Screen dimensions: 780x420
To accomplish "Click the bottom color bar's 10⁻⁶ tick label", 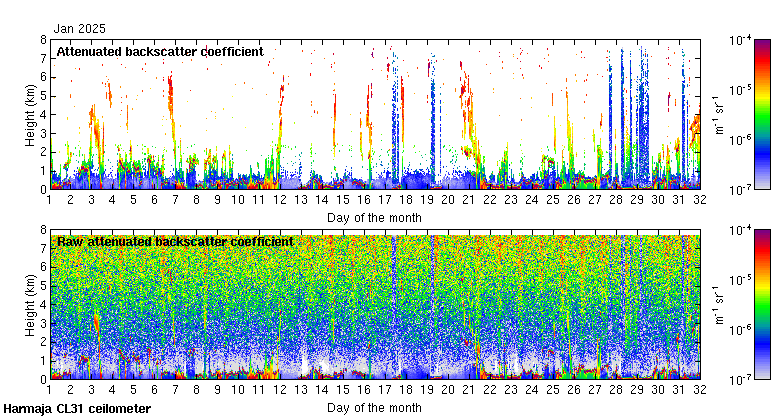I will (x=740, y=330).
